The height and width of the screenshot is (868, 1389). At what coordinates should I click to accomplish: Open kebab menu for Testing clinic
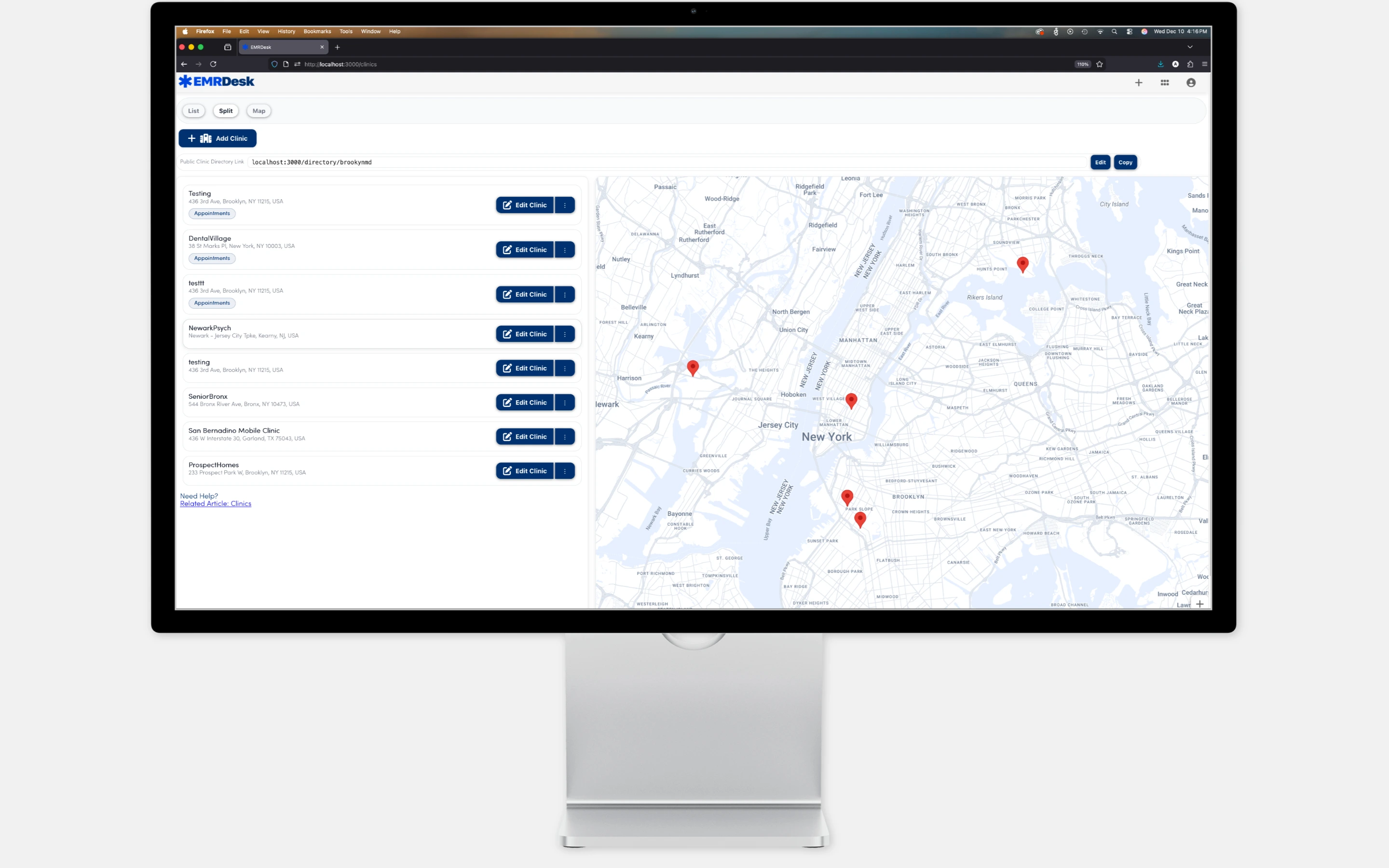click(565, 205)
